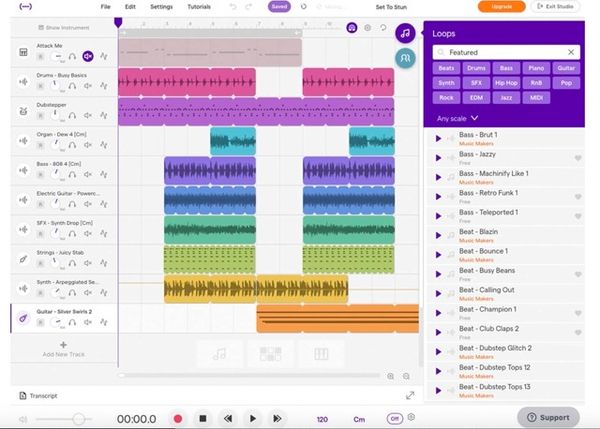Click the Dubstepper drum instrument icon

pyautogui.click(x=22, y=111)
